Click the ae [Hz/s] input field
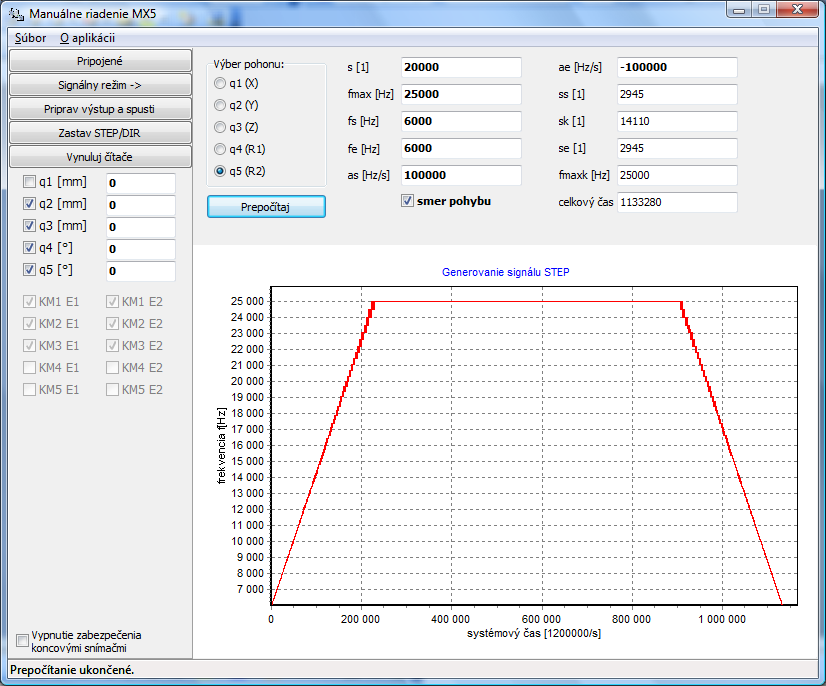Image resolution: width=826 pixels, height=686 pixels. 677,67
